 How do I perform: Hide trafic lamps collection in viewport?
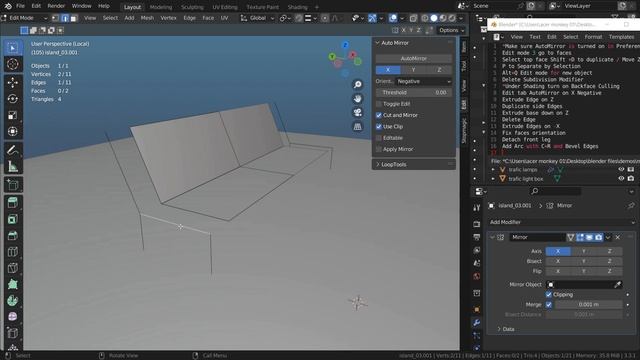[621, 169]
